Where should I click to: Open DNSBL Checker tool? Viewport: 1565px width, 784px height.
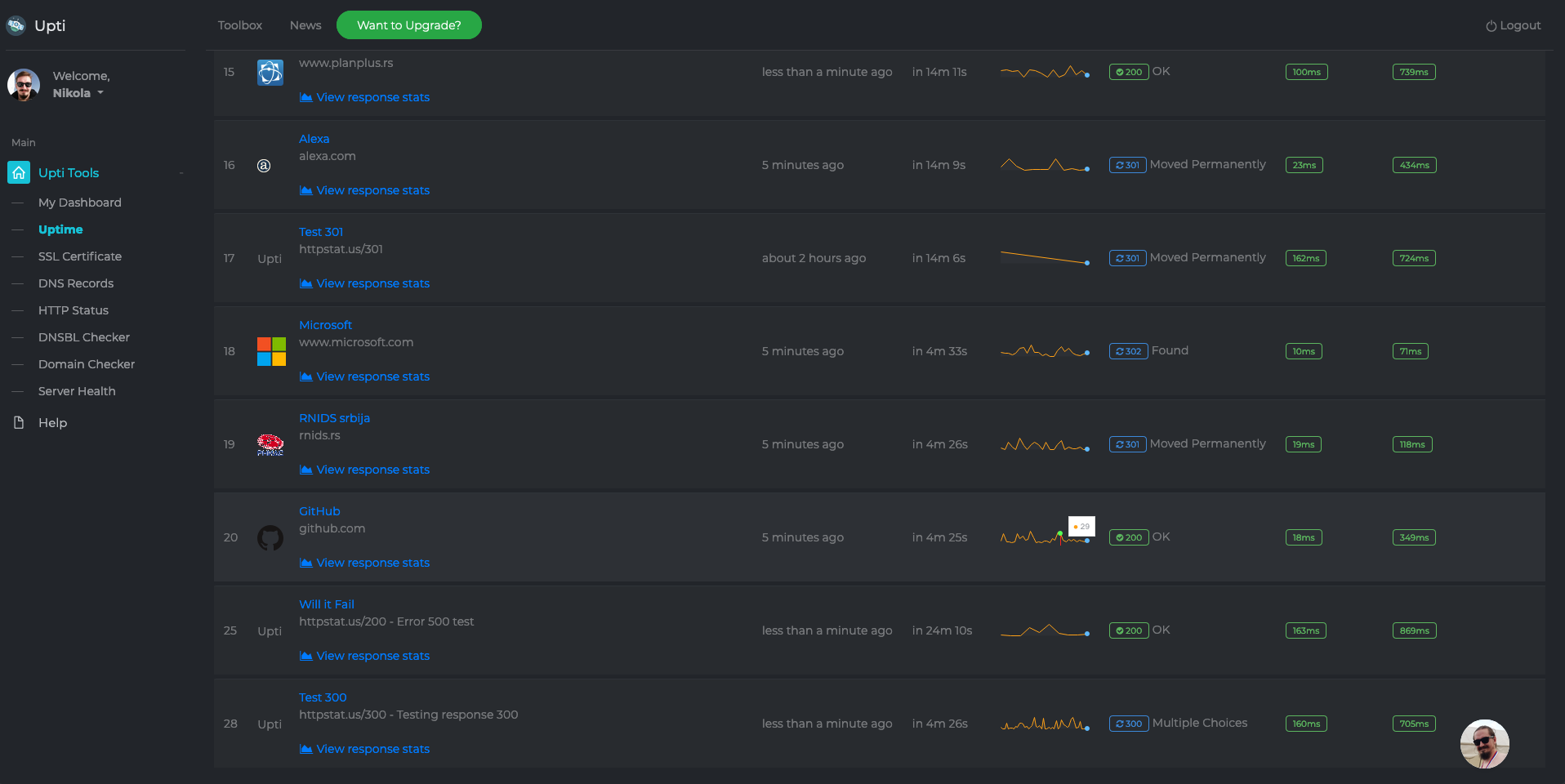click(x=84, y=337)
